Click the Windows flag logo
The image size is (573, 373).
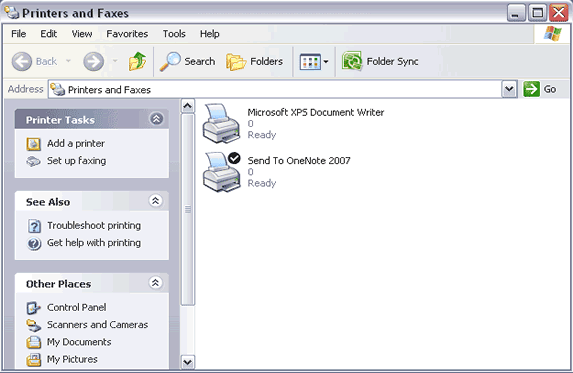[x=552, y=34]
